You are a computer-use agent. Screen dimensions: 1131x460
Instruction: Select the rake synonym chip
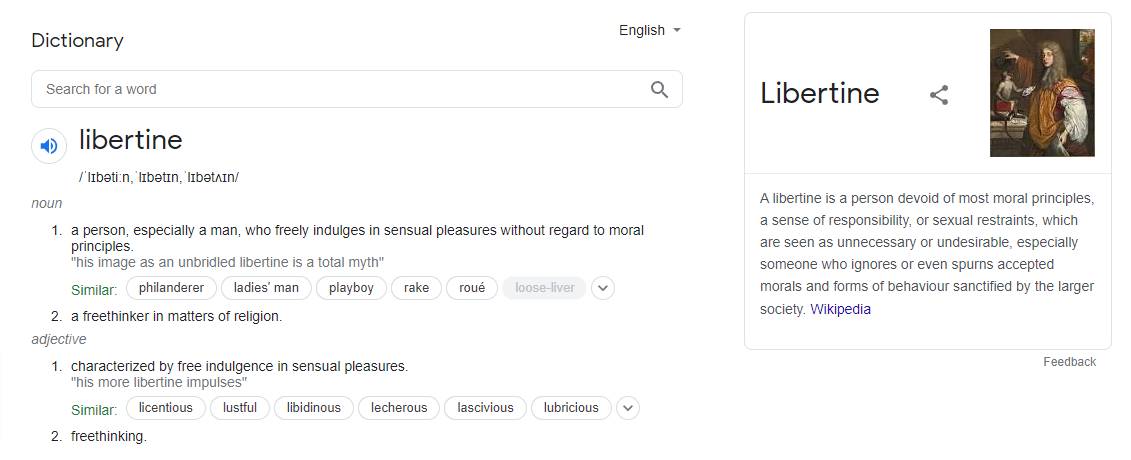(x=416, y=288)
